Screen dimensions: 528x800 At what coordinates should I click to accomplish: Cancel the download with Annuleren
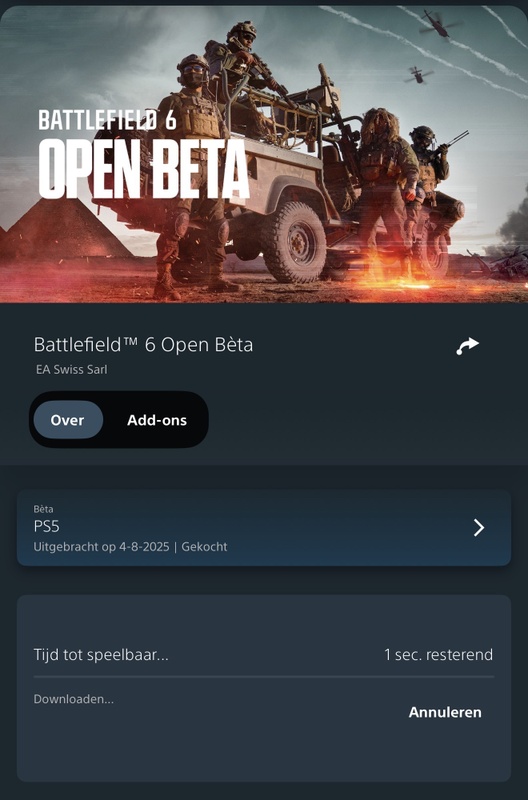click(445, 712)
